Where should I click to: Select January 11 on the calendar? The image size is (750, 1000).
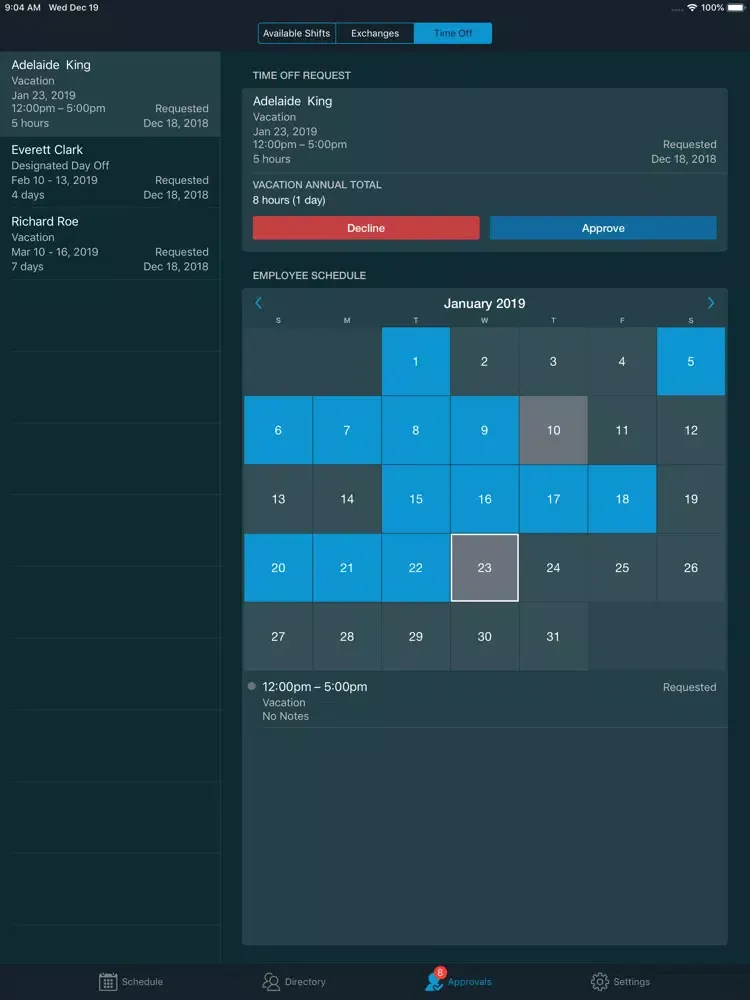(x=622, y=430)
